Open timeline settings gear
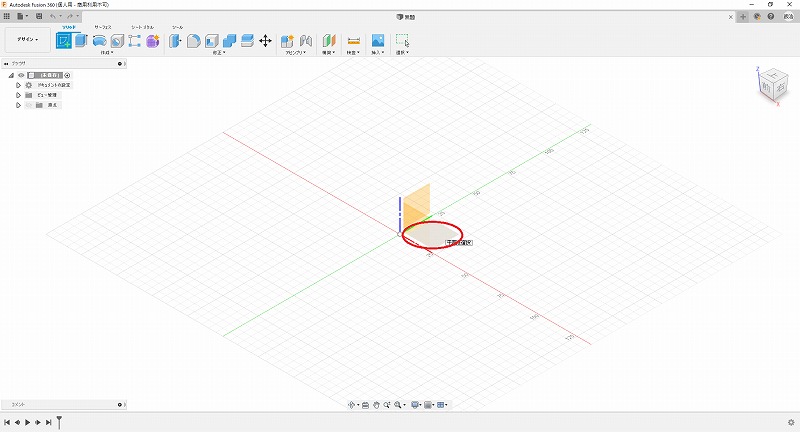The image size is (800, 432). [791, 422]
